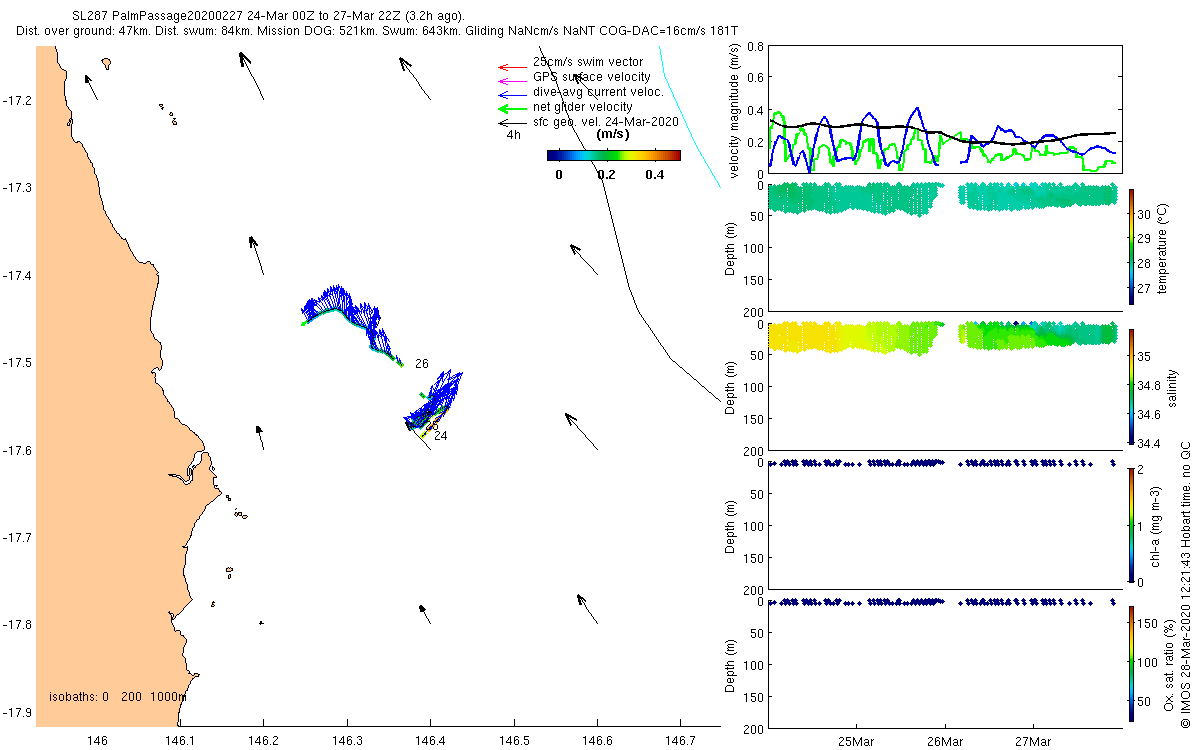Select the '25cm/s swim vector' legend label
1200x750 pixels.
point(588,62)
